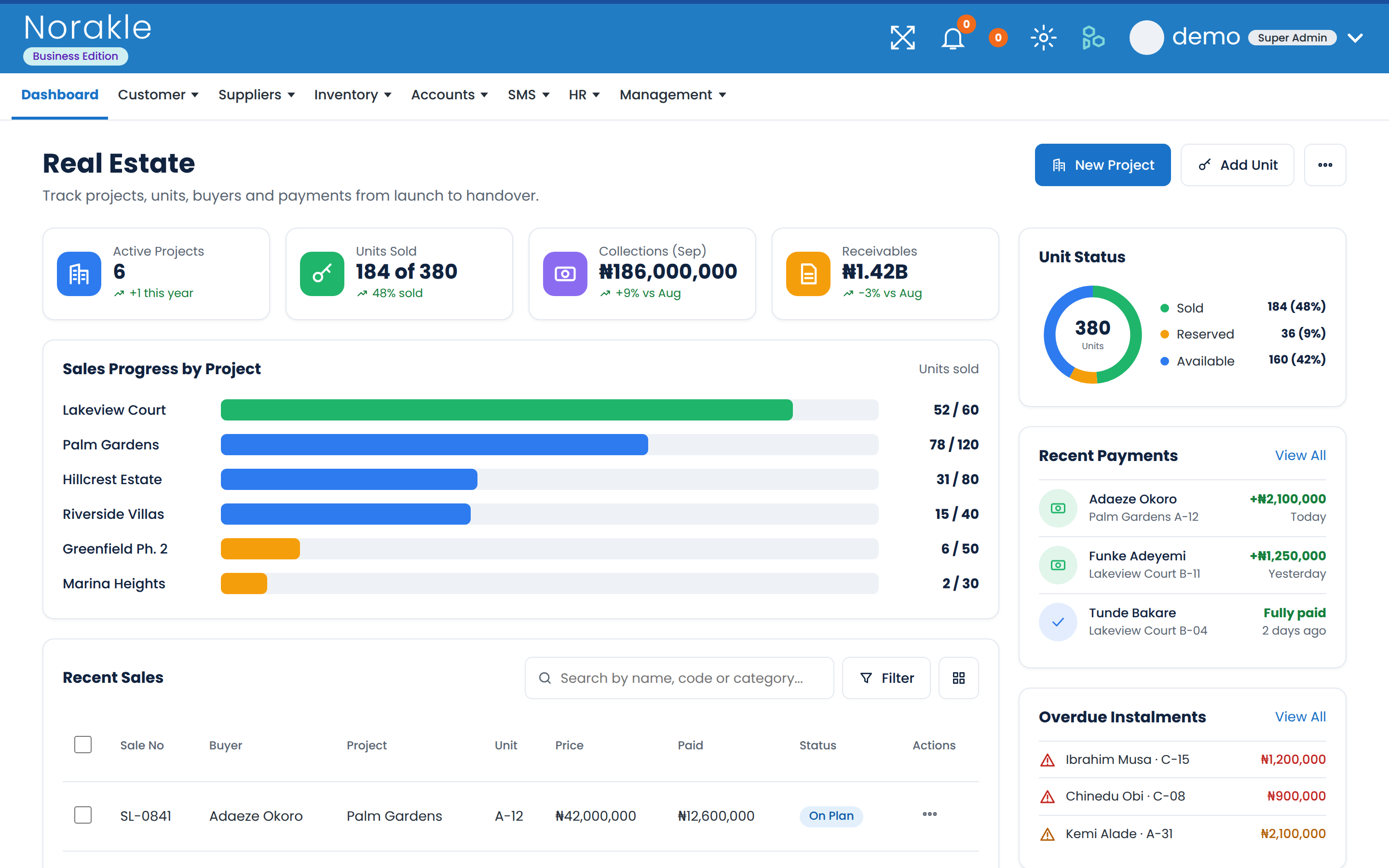Click the Receivables document icon

(808, 274)
